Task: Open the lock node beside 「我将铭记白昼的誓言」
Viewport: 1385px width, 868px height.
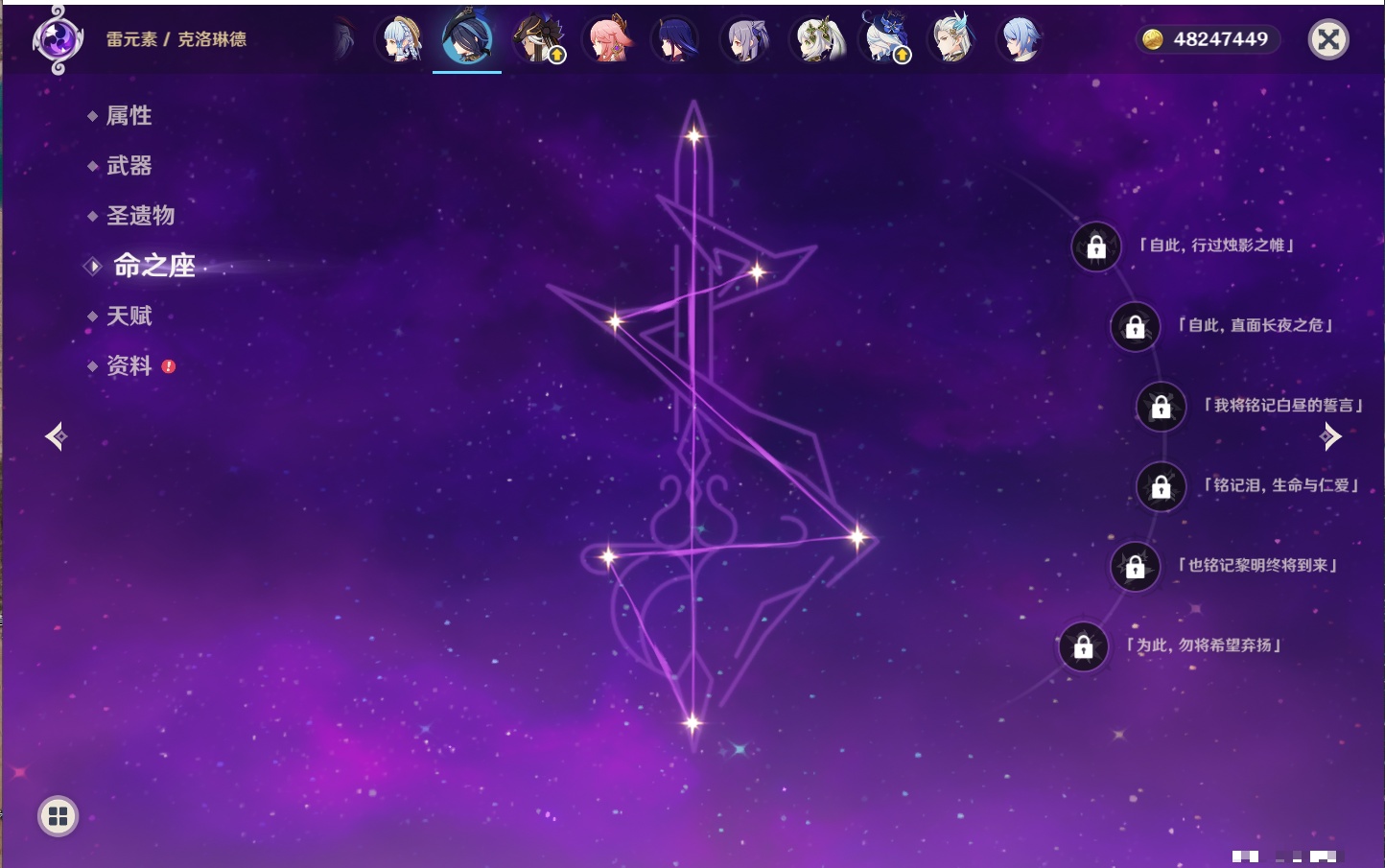Action: [1161, 407]
